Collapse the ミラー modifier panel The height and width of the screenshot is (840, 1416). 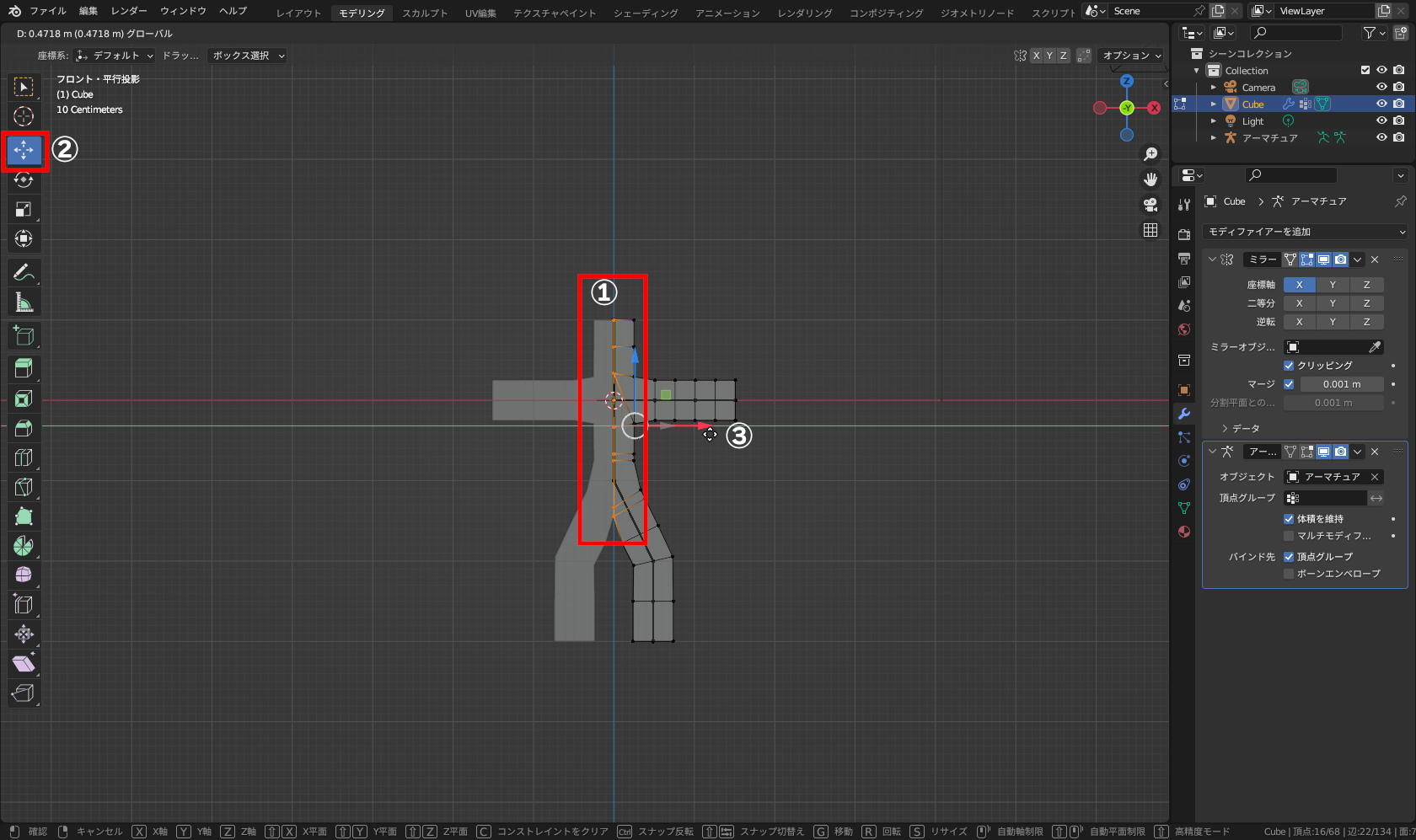click(x=1212, y=259)
